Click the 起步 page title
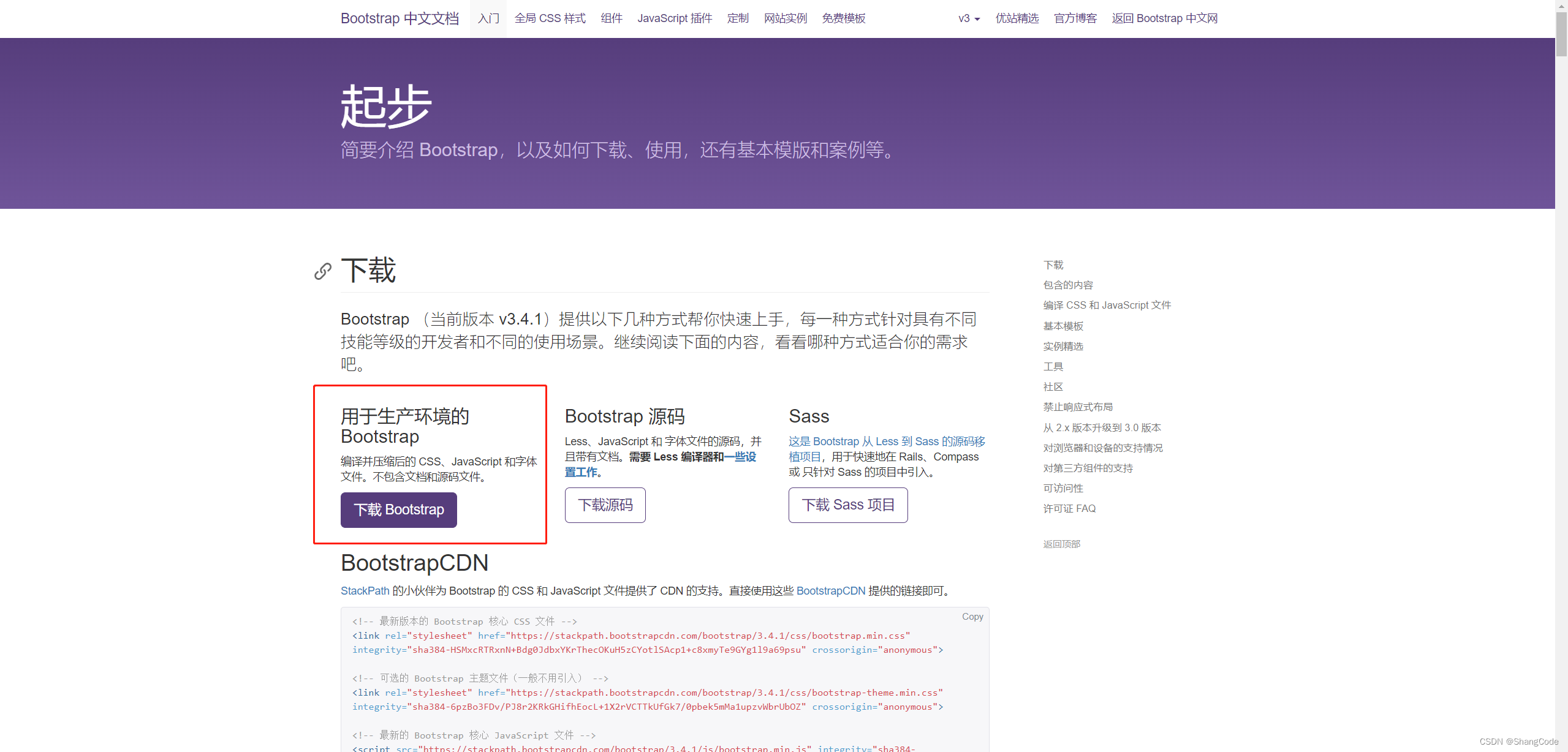The image size is (1568, 752). (x=387, y=107)
